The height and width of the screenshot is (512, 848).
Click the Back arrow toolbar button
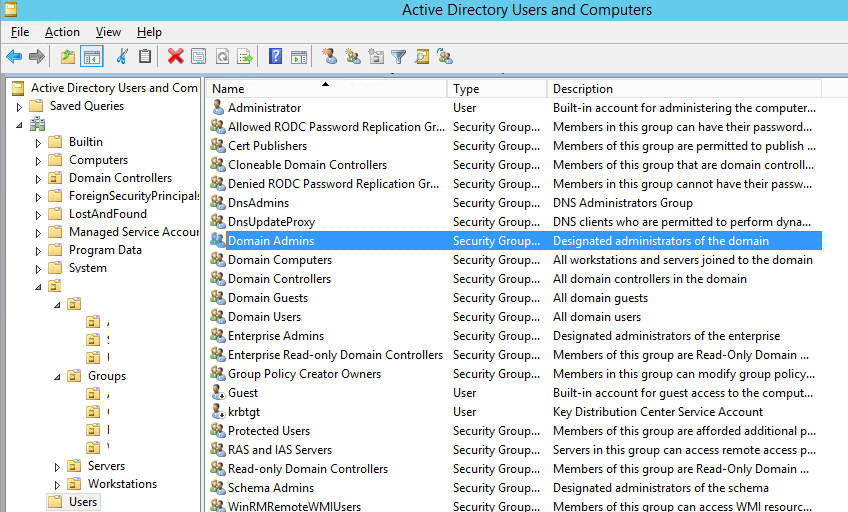[x=14, y=57]
